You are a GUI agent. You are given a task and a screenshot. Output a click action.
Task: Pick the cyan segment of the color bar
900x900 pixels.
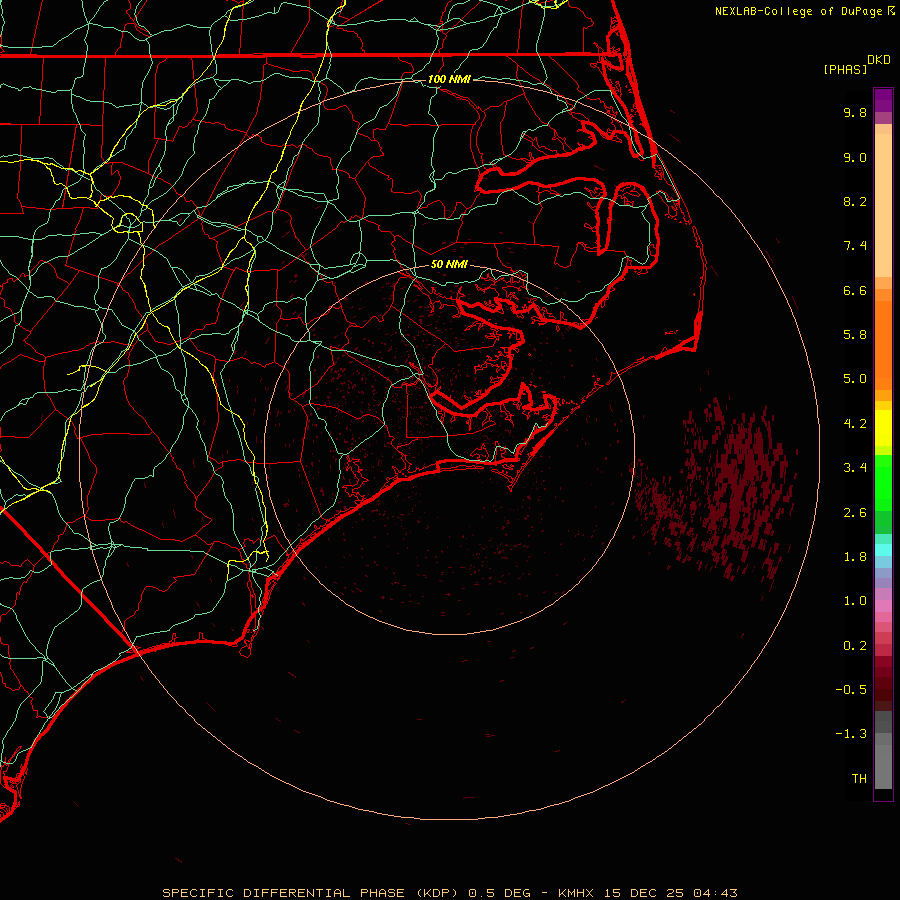click(x=883, y=550)
